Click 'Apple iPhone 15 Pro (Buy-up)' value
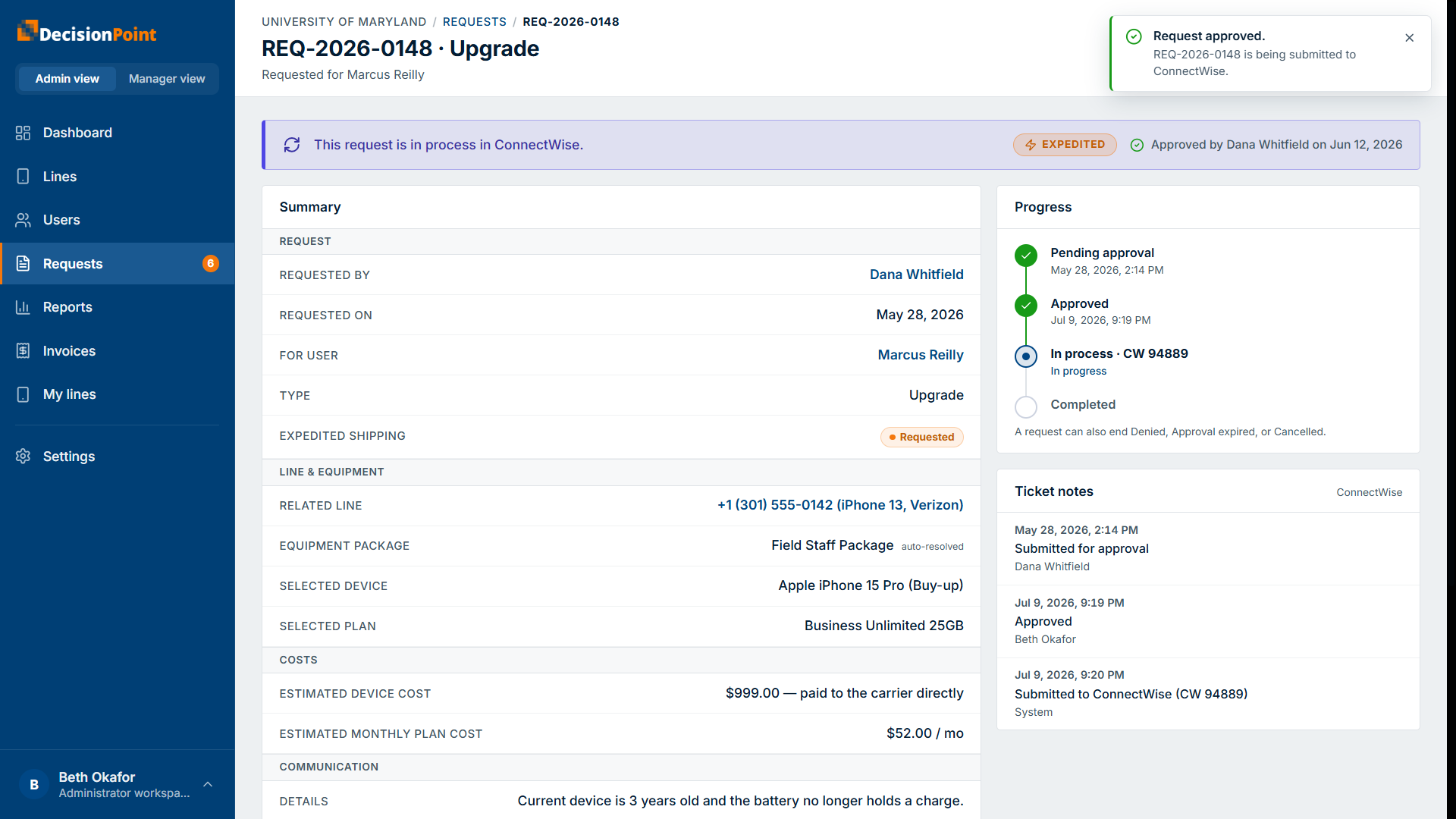This screenshot has width=1456, height=819. click(x=871, y=585)
